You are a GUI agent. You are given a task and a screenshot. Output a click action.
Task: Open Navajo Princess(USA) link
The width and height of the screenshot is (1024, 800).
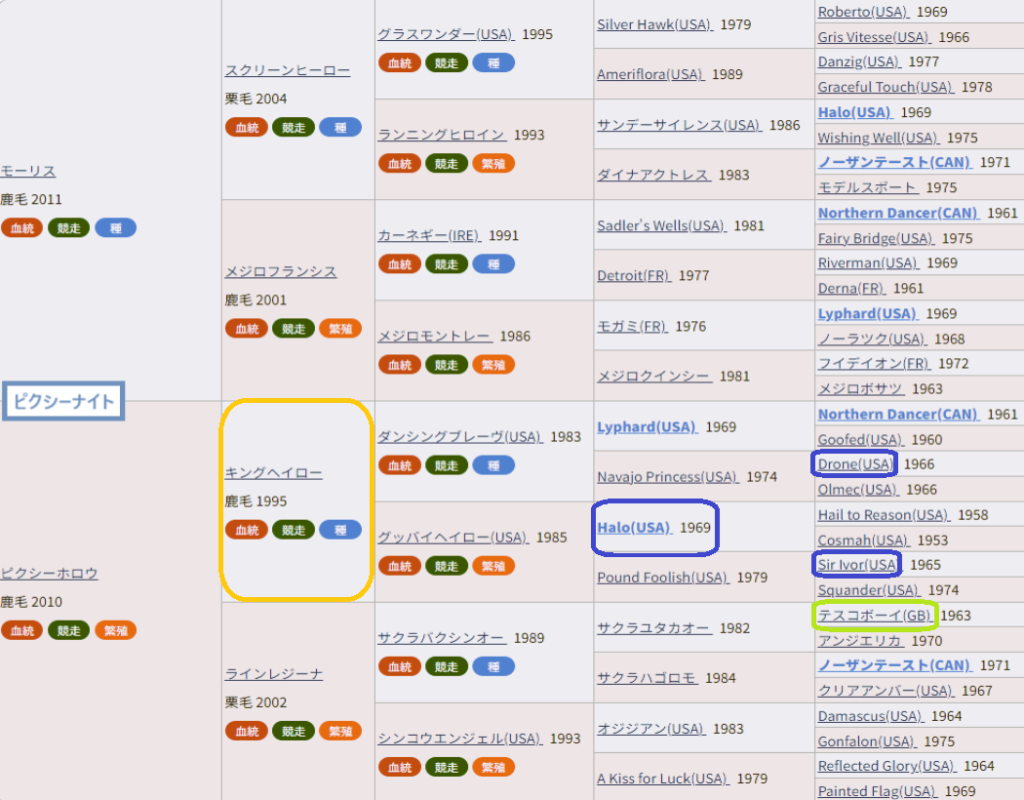[668, 477]
